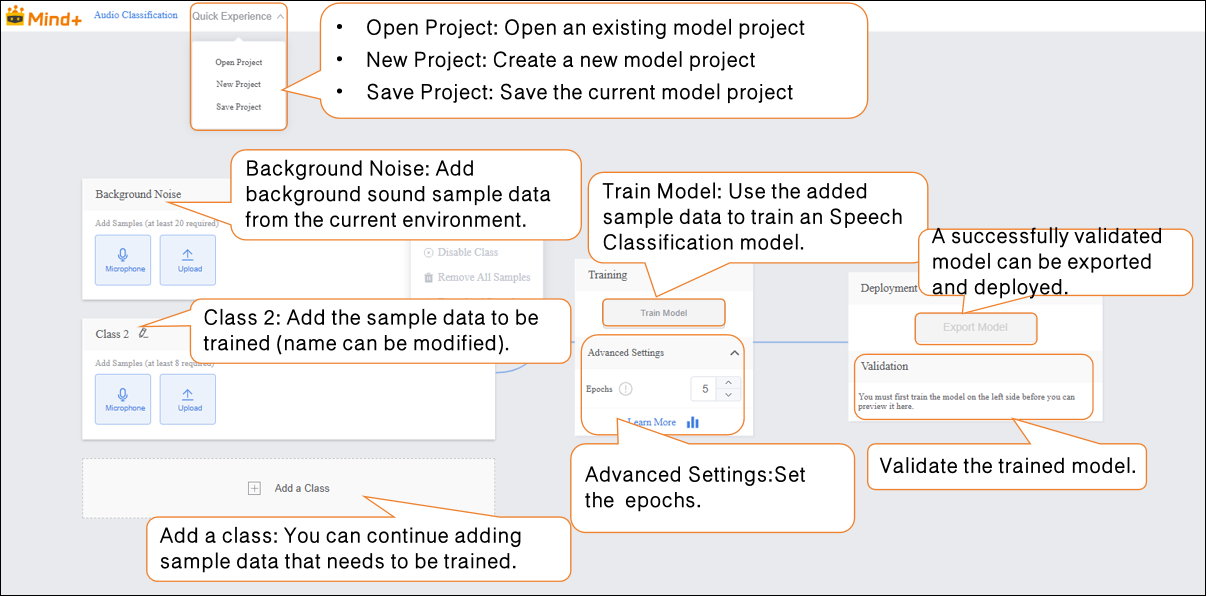The image size is (1207, 597).
Task: Click the plus icon in Add a Class
Action: point(254,488)
